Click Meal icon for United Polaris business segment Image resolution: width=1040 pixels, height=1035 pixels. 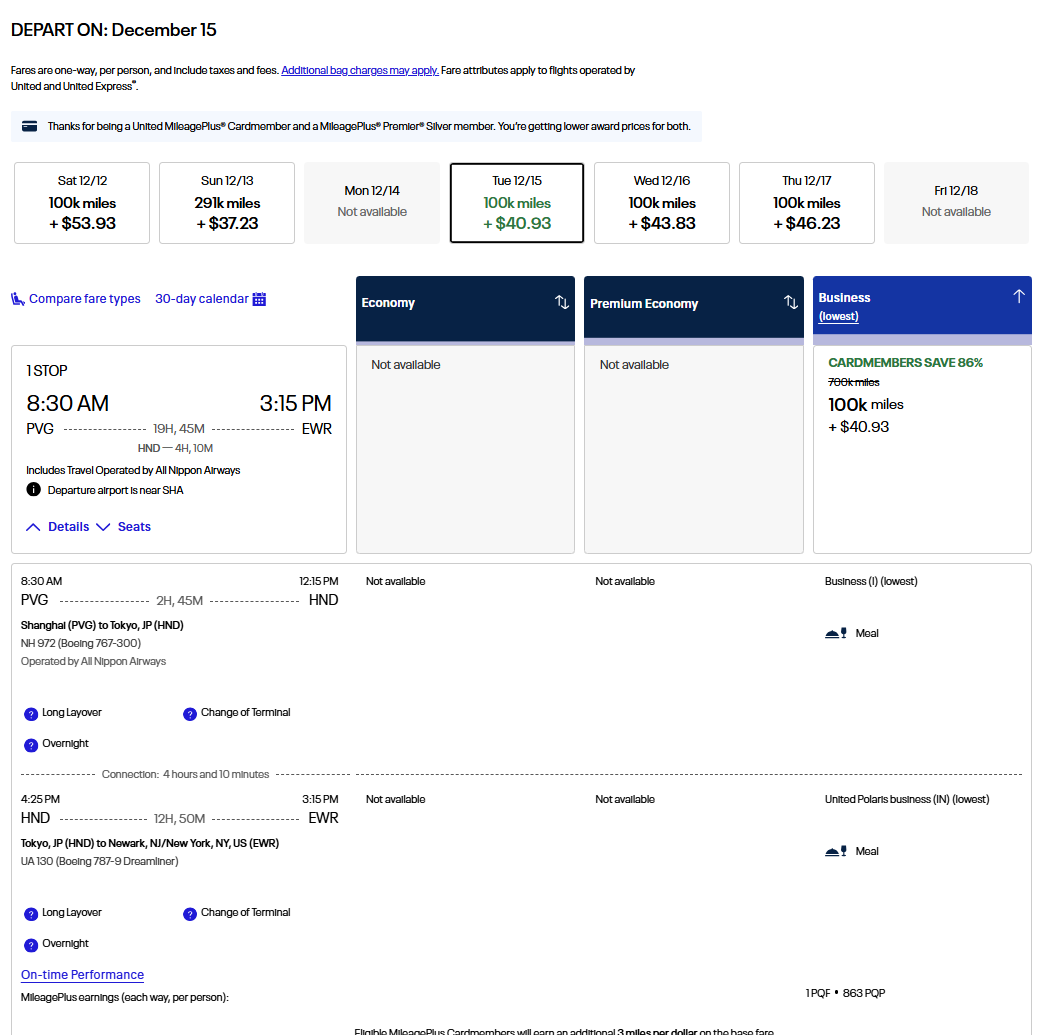click(836, 851)
